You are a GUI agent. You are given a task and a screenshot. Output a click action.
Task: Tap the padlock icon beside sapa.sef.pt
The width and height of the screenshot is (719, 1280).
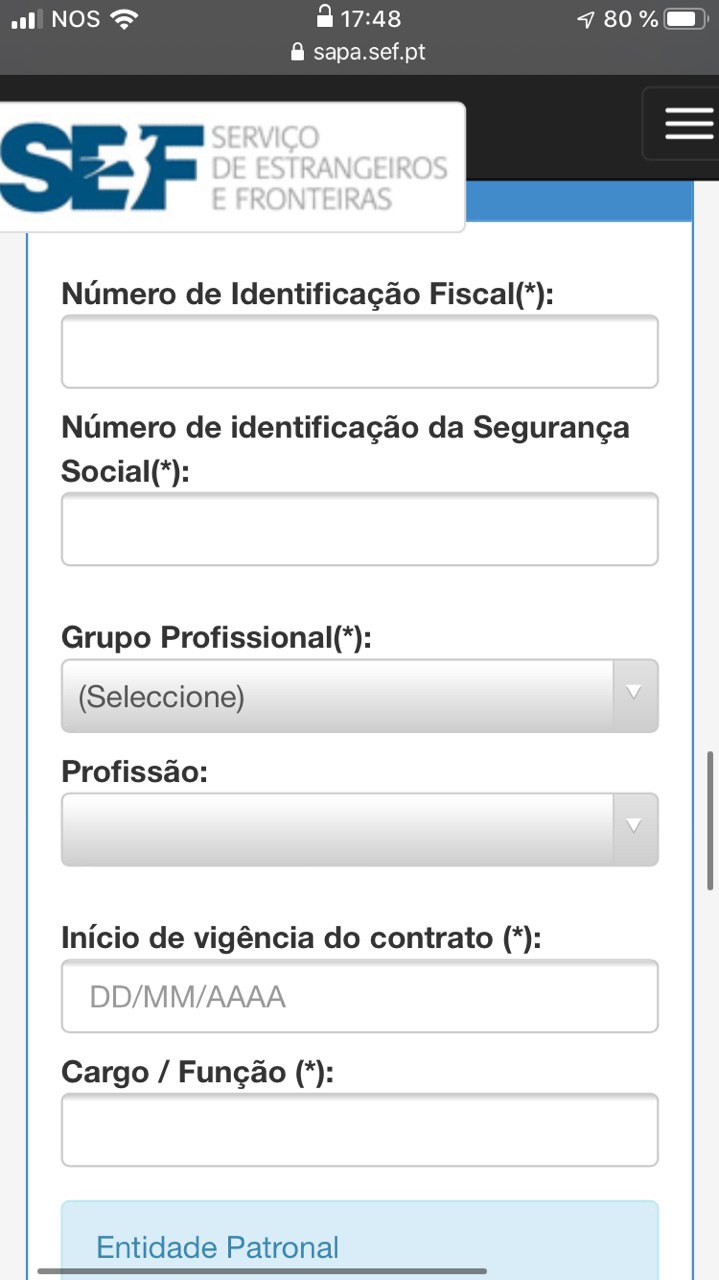pyautogui.click(x=297, y=51)
